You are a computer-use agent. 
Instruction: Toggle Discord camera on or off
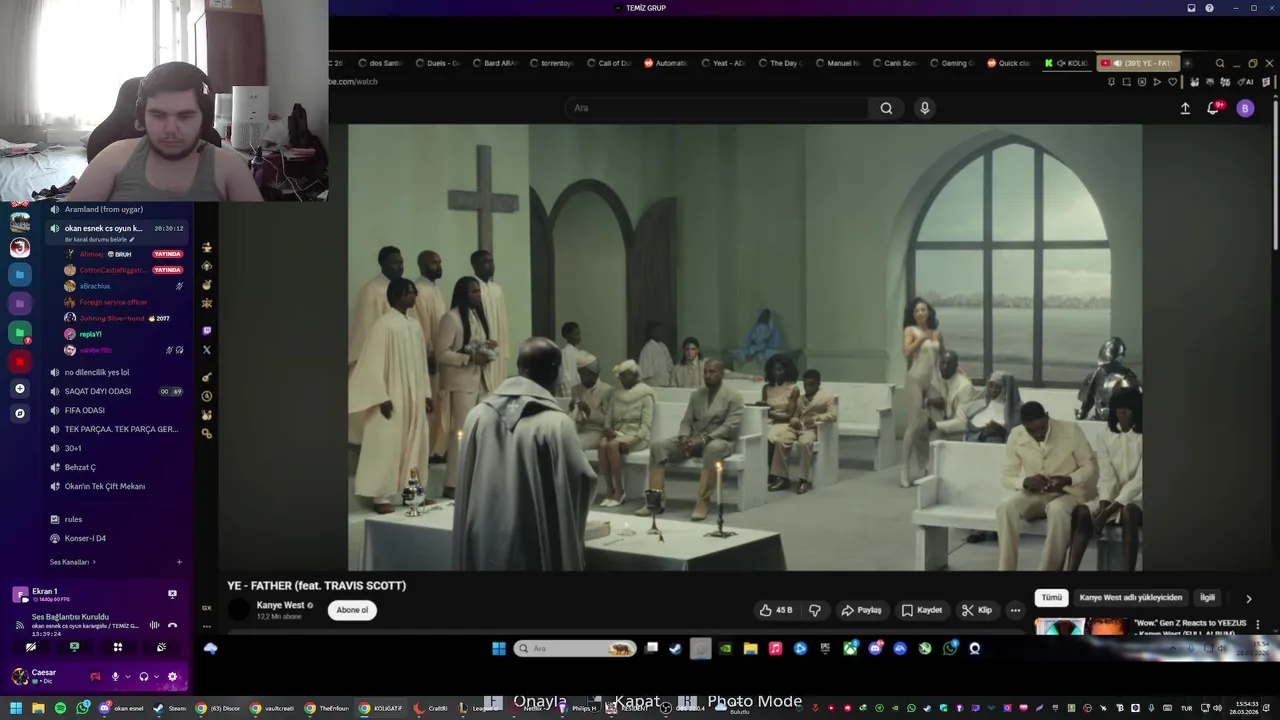[x=30, y=647]
